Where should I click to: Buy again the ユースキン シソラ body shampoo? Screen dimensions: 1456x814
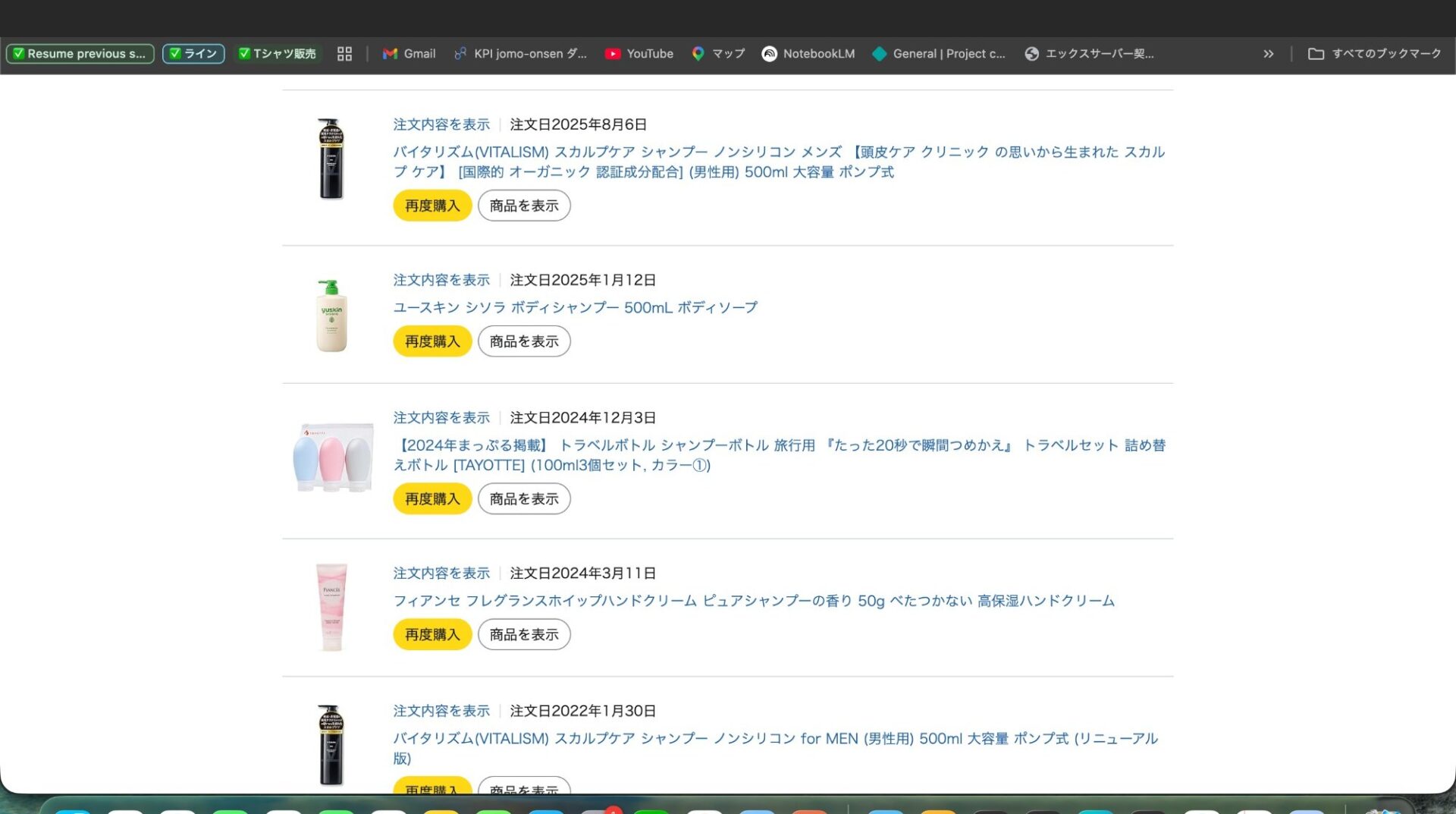(432, 341)
